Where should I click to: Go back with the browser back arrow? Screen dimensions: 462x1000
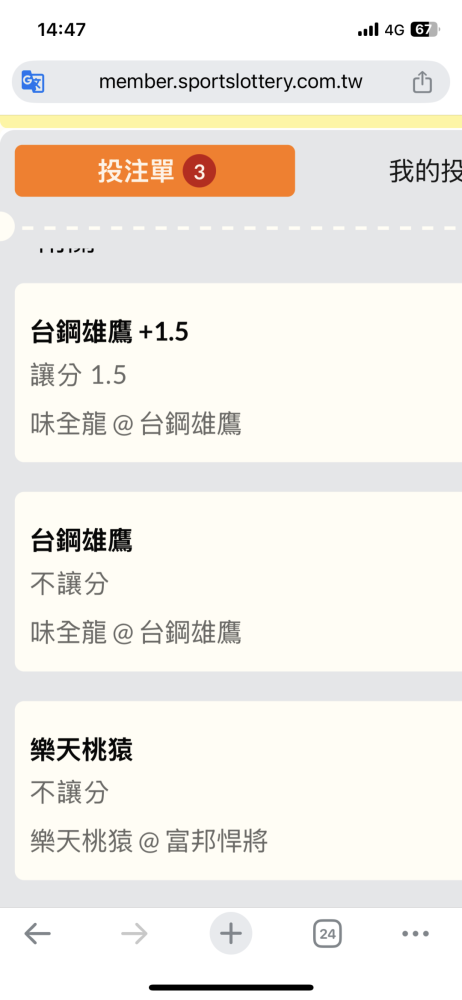(38, 934)
